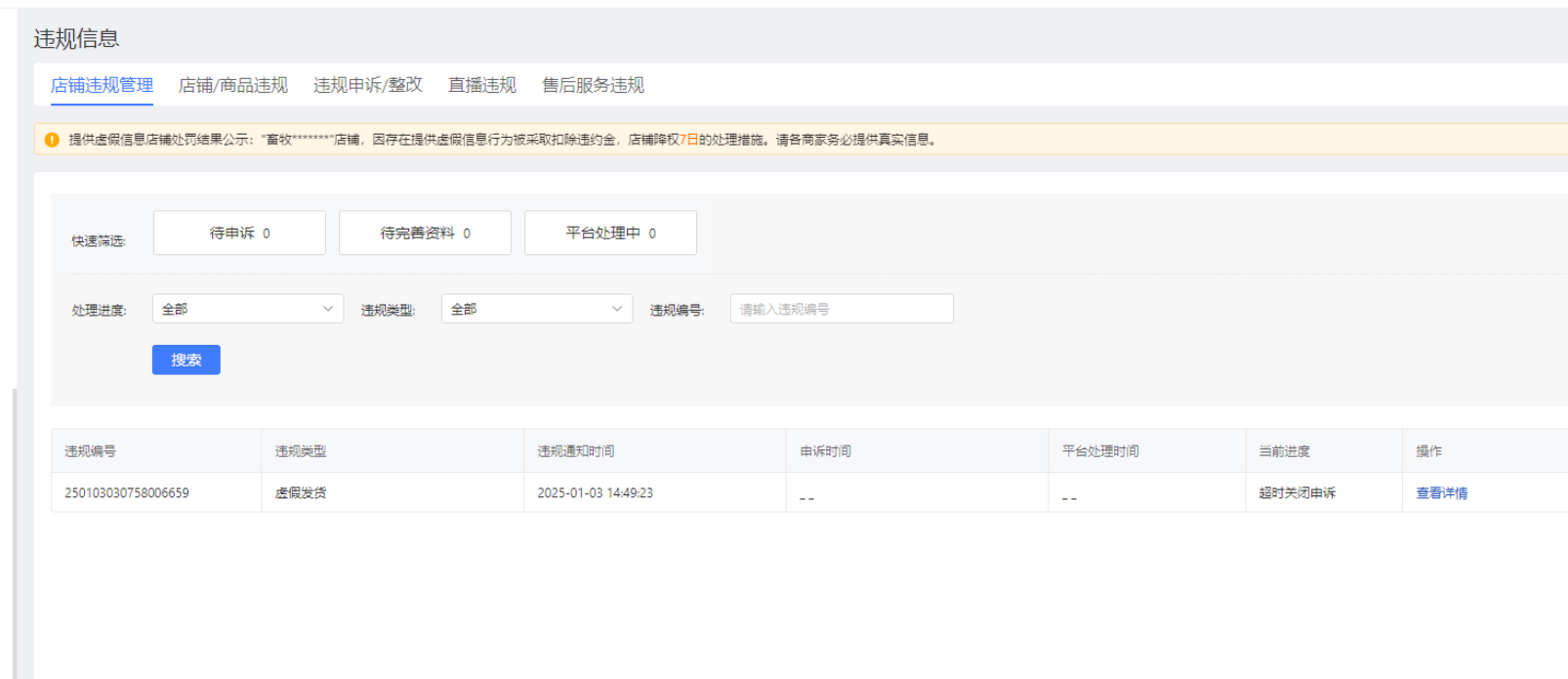
Task: Click the 违规通知时间 column header
Action: (576, 451)
